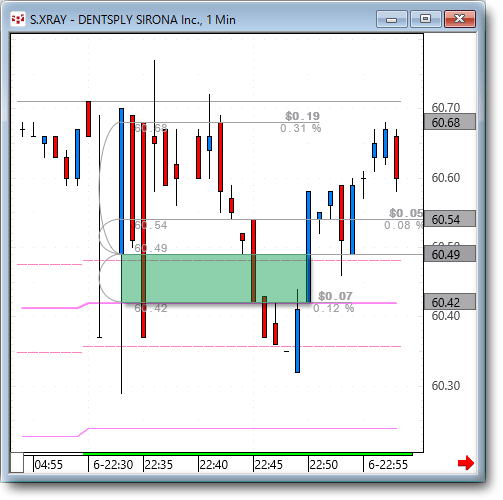The height and width of the screenshot is (500, 503).
Task: Click the 60.42 label below green box
Action: (x=151, y=308)
